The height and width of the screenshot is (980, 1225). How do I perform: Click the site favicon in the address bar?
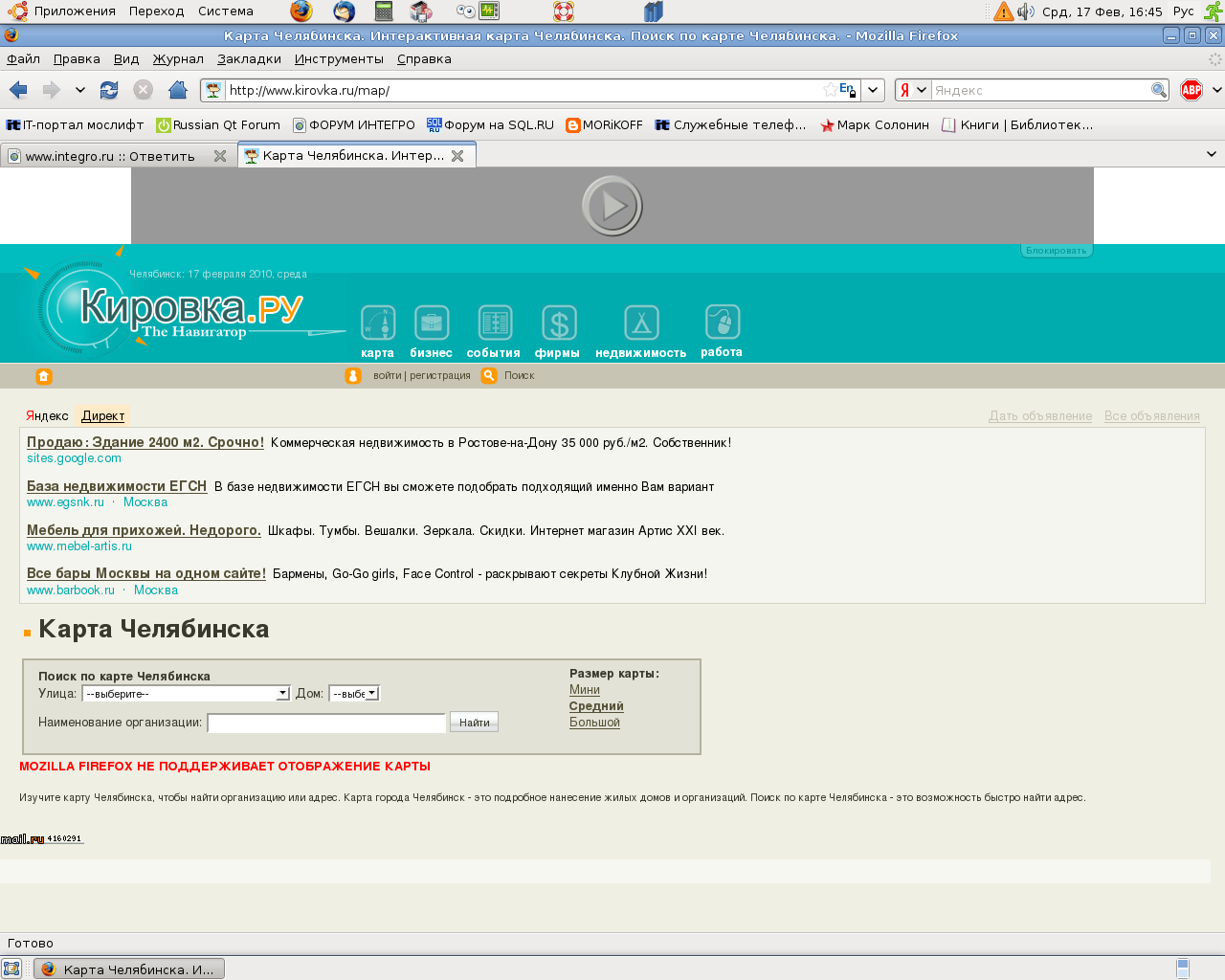[x=213, y=90]
